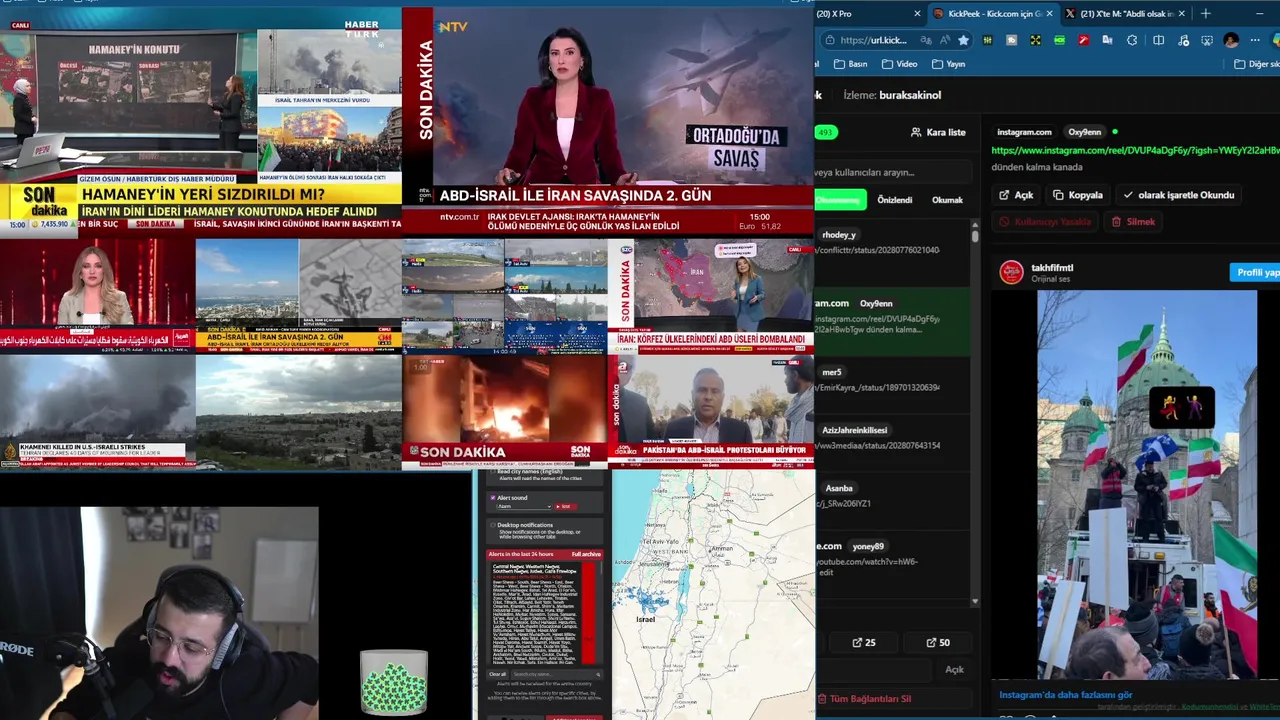Select the Okumak filter tab
1280x720 pixels.
coord(947,200)
